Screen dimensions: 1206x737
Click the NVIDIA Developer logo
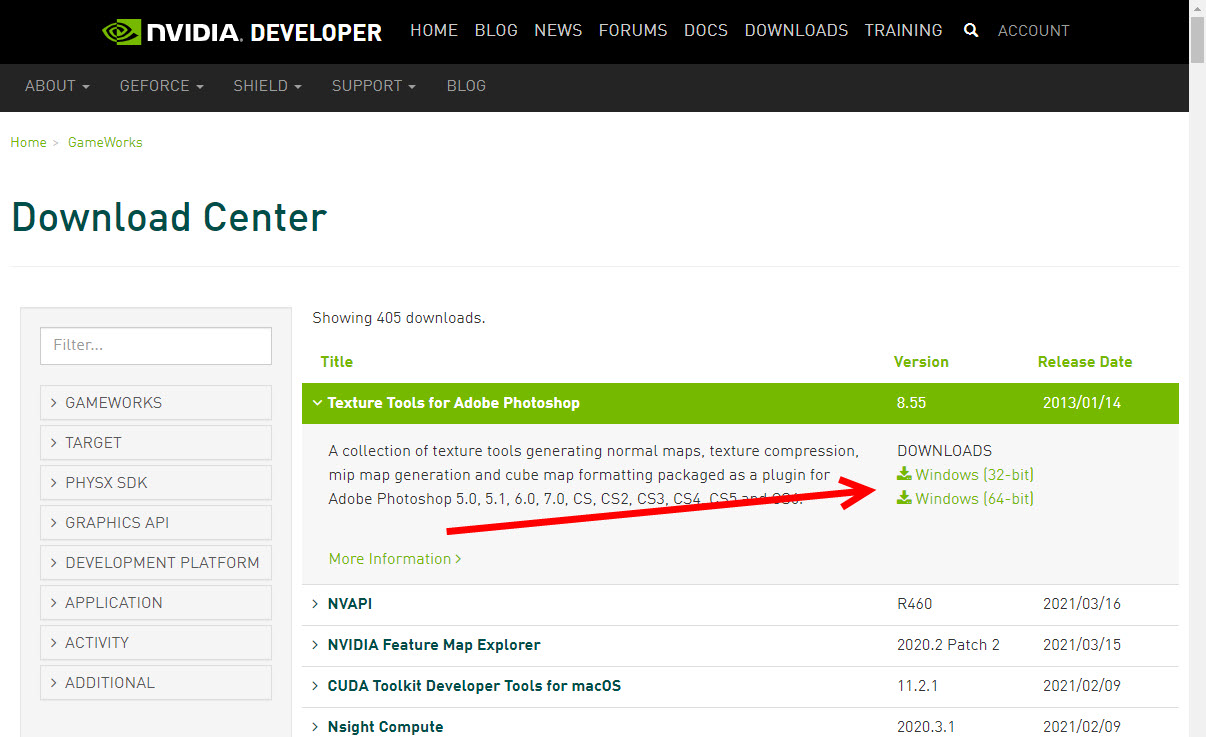pos(242,32)
